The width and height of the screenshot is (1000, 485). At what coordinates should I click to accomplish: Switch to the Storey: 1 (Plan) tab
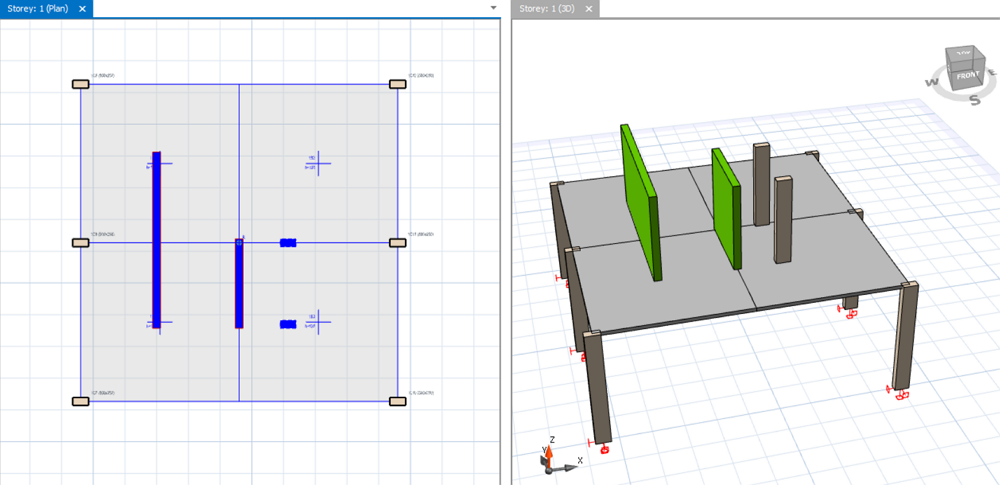[x=39, y=8]
